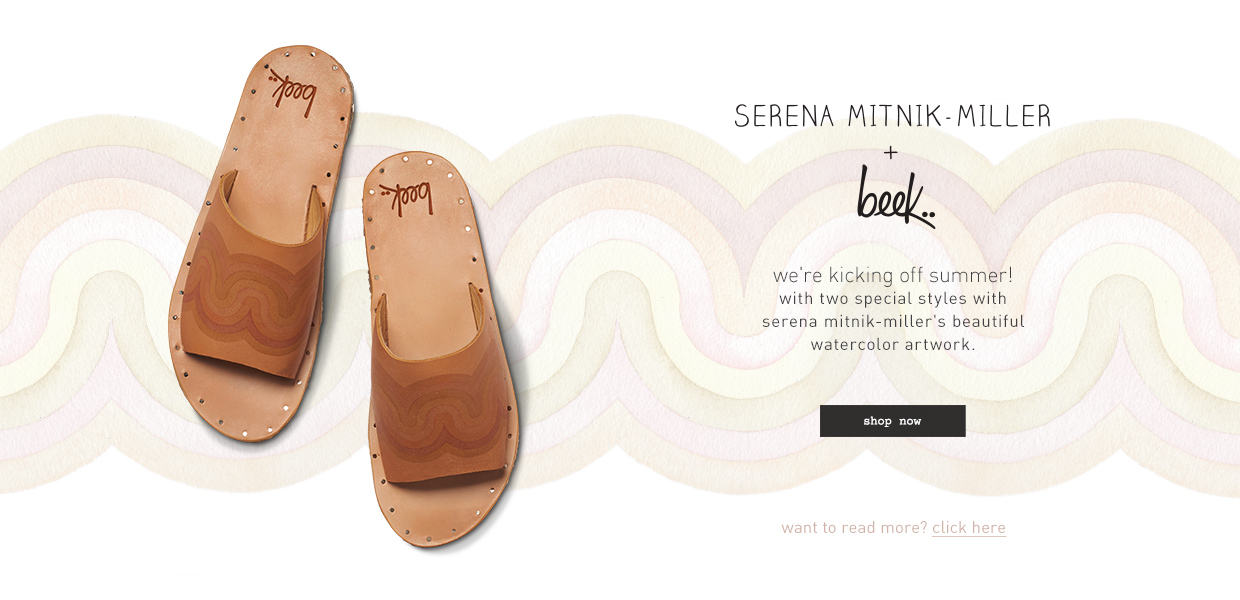The image size is (1240, 600).
Task: Click the handwritten beek logo under the plus sign
Action: [895, 197]
